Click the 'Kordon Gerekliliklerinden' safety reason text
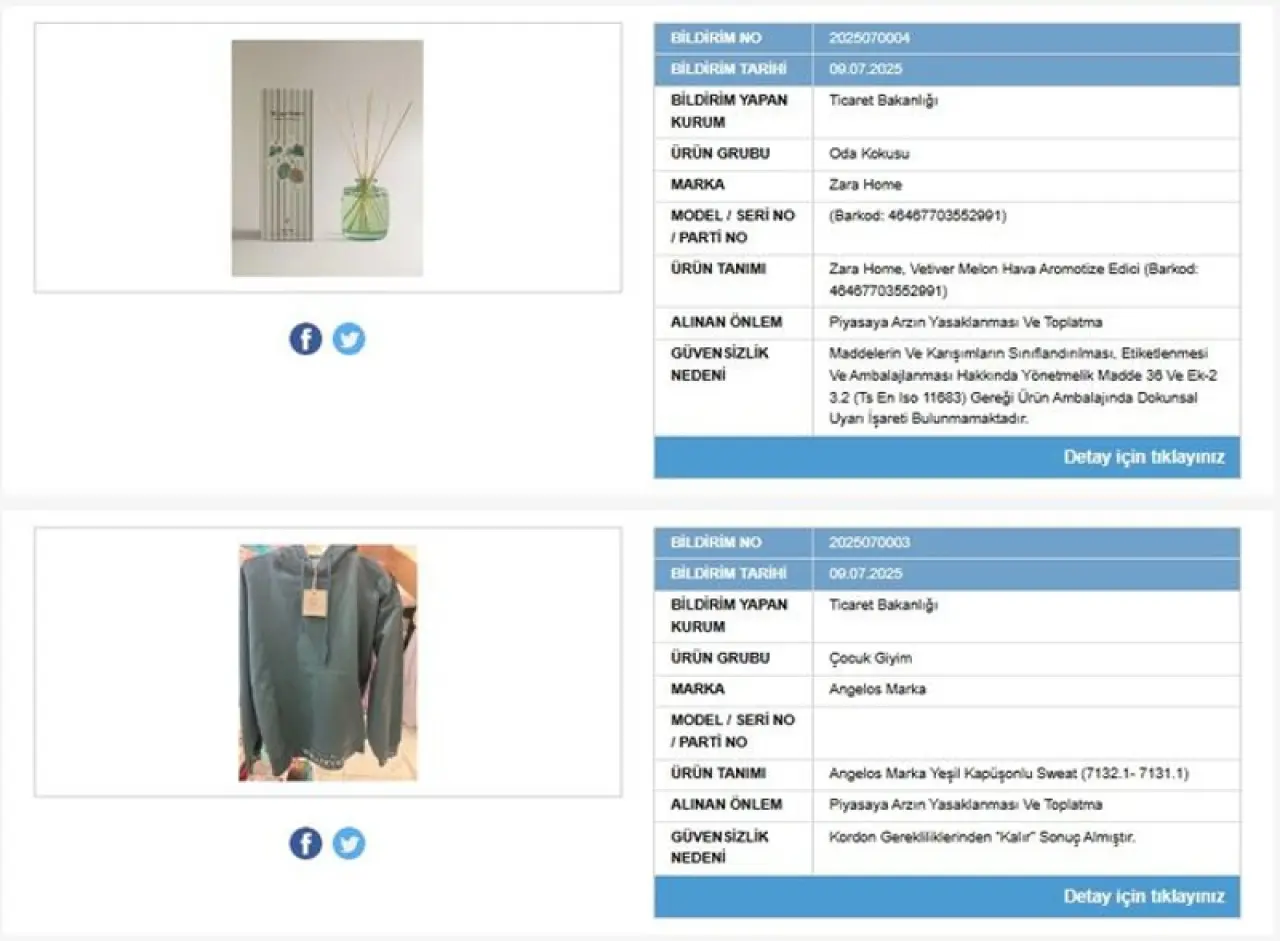 tap(982, 836)
